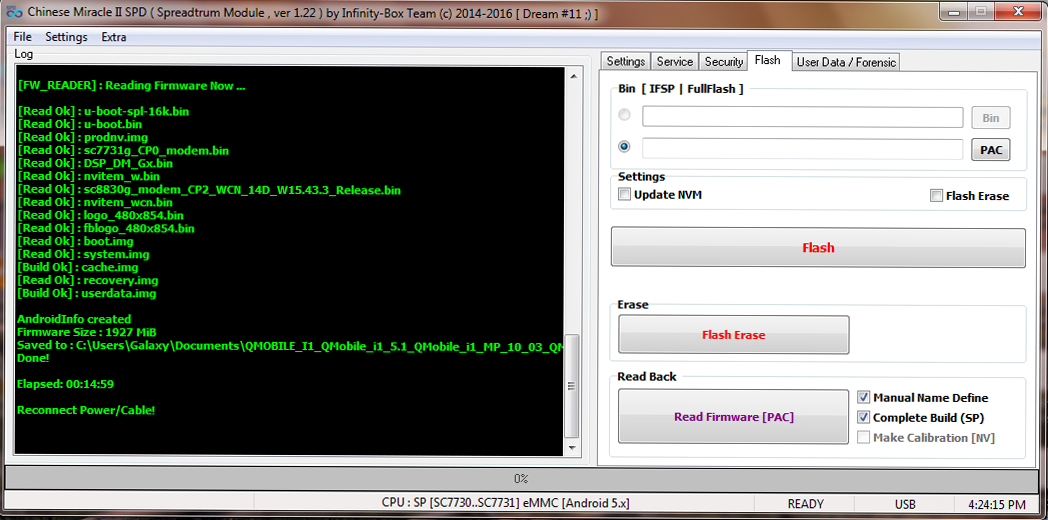1048x520 pixels.
Task: Click the log scrollbar thumb
Action: [x=571, y=386]
